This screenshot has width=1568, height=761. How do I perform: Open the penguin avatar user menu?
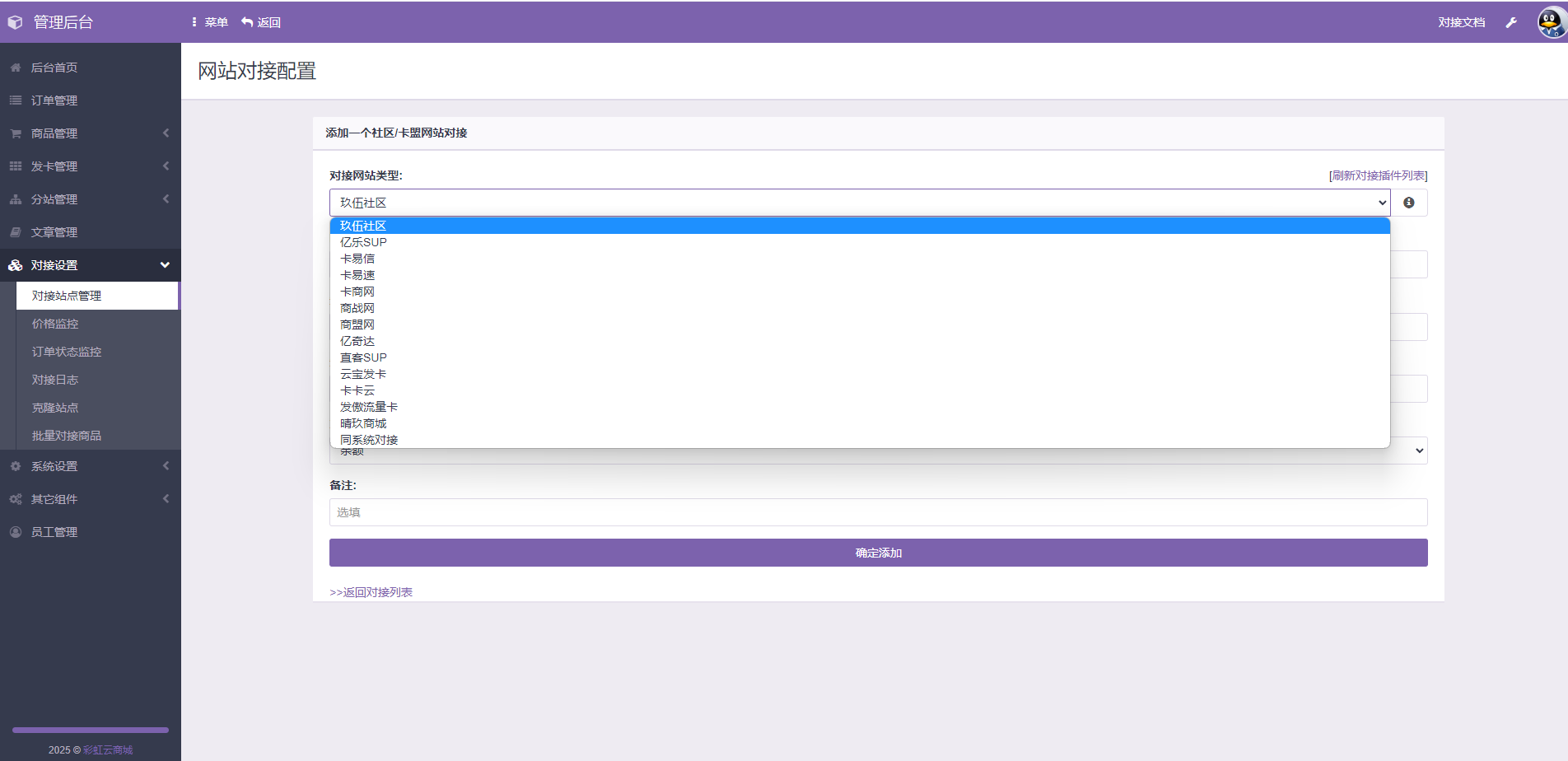pos(1551,22)
